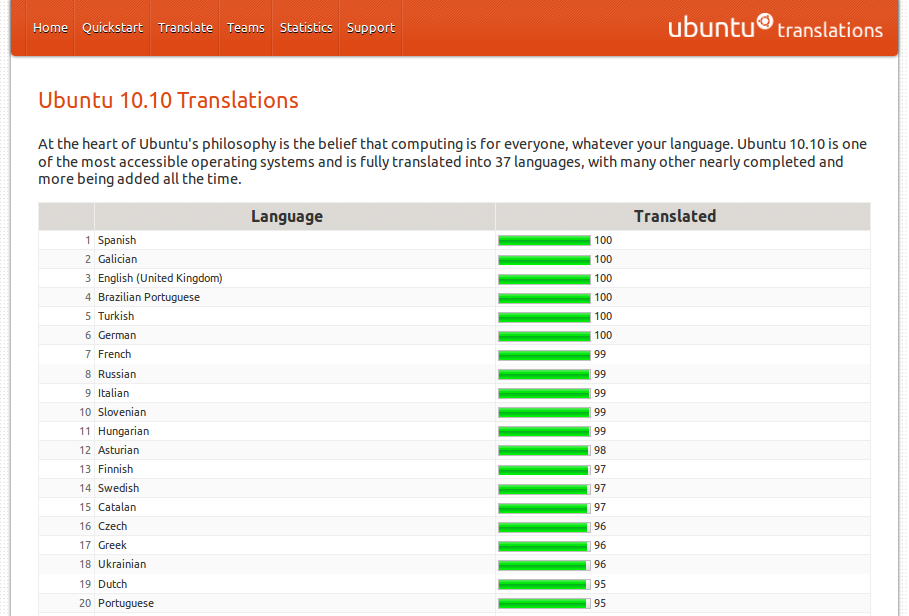This screenshot has width=909, height=616.
Task: Select the German language entry
Action: pos(117,335)
